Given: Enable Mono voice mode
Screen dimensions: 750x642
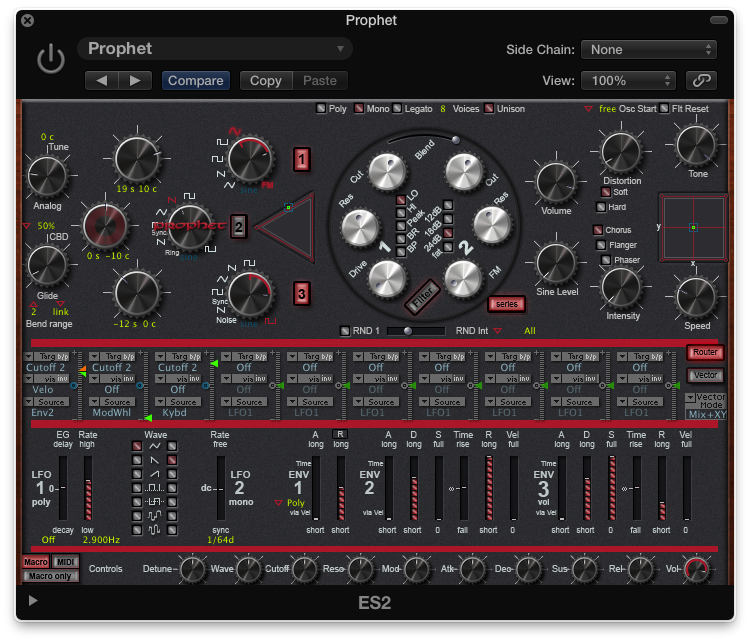Looking at the screenshot, I should (x=359, y=109).
